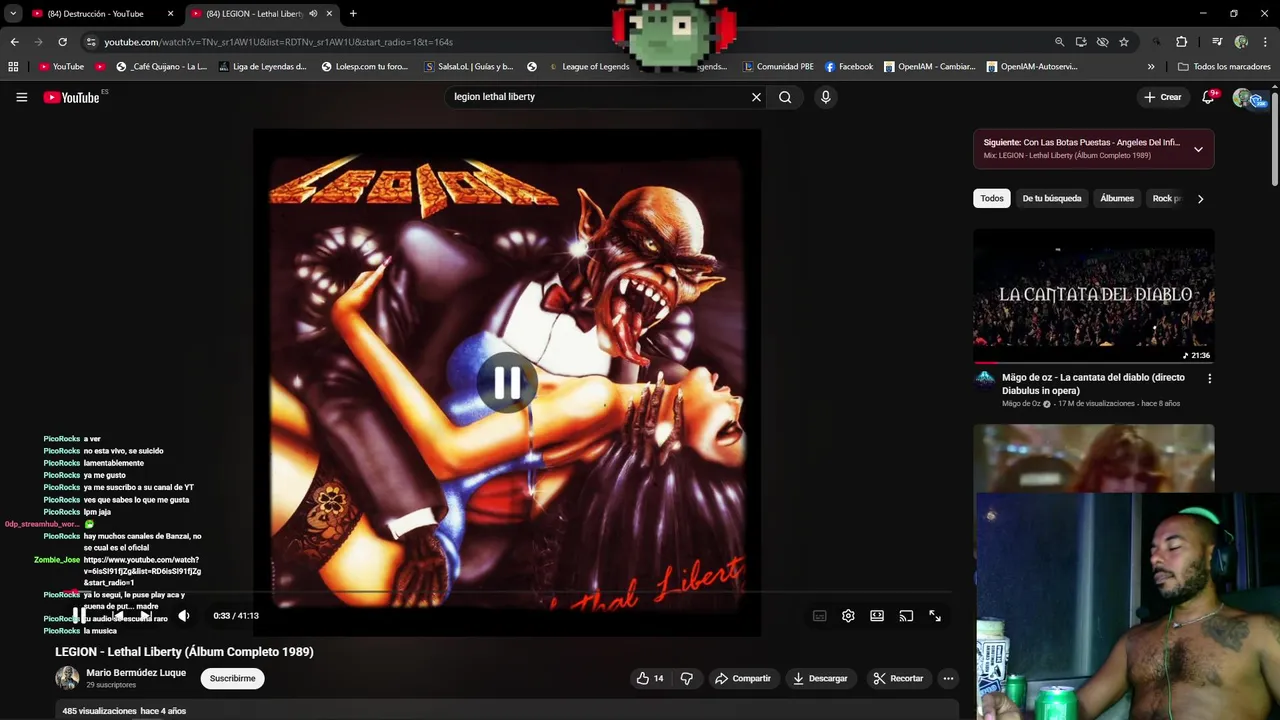Select the Todos filter chip
The width and height of the screenshot is (1280, 720).
point(992,198)
